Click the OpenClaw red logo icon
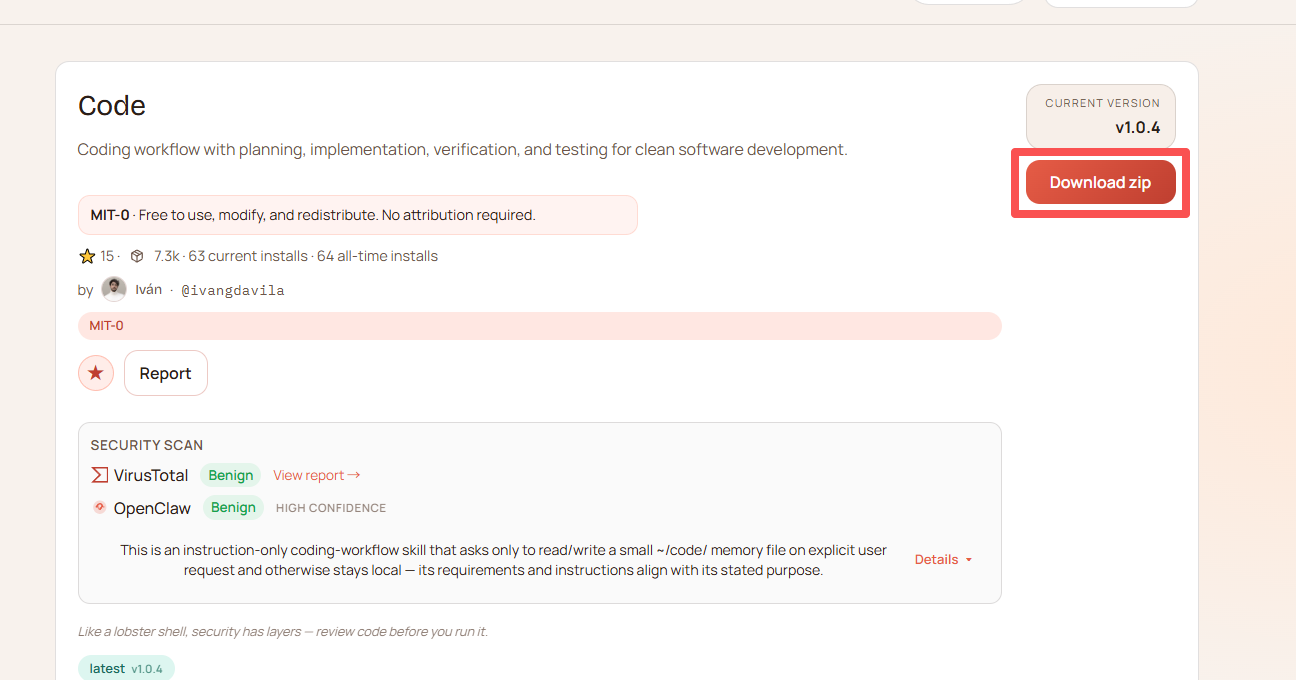The height and width of the screenshot is (680, 1296). pos(99,508)
